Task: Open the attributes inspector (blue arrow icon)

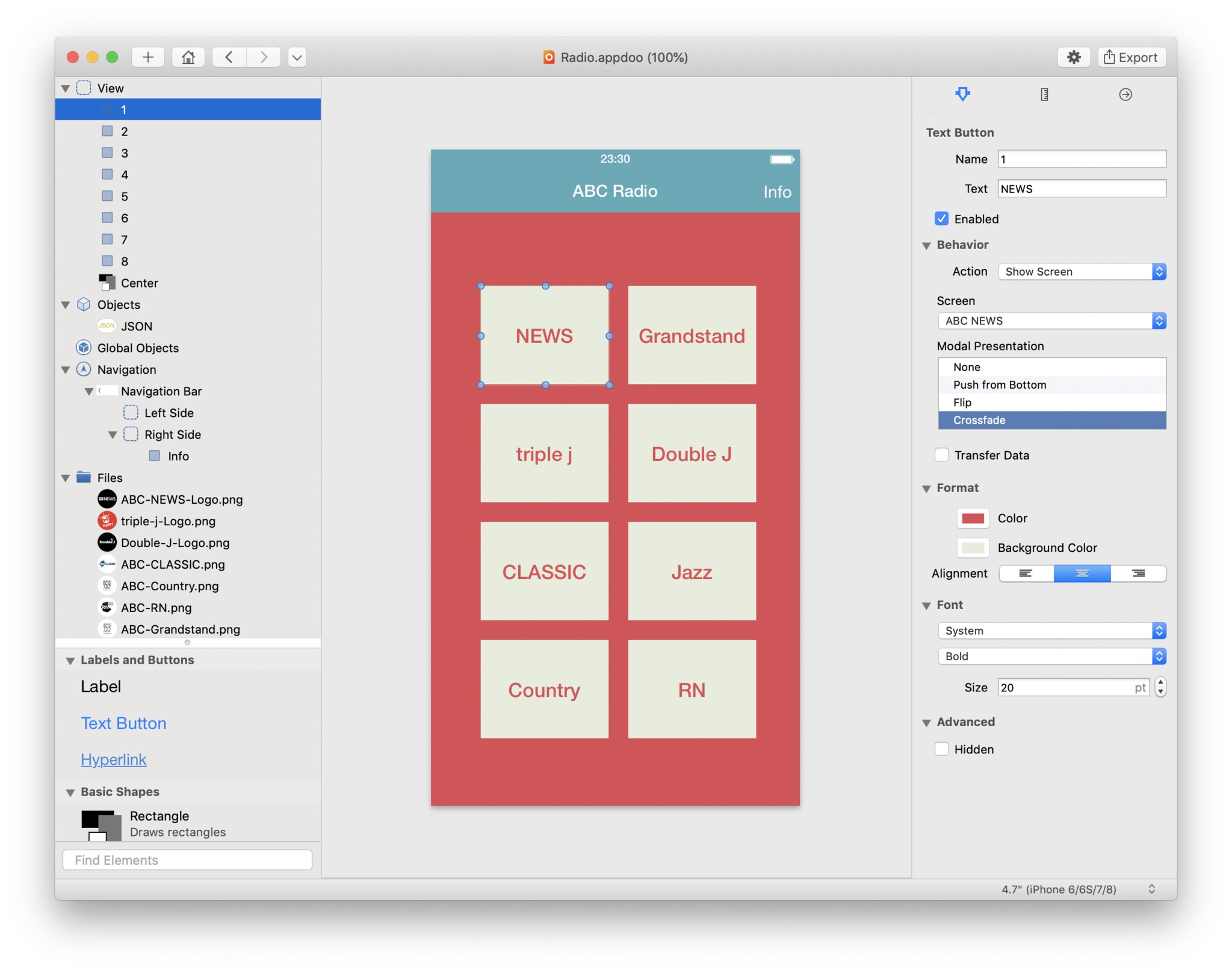Action: click(x=963, y=94)
